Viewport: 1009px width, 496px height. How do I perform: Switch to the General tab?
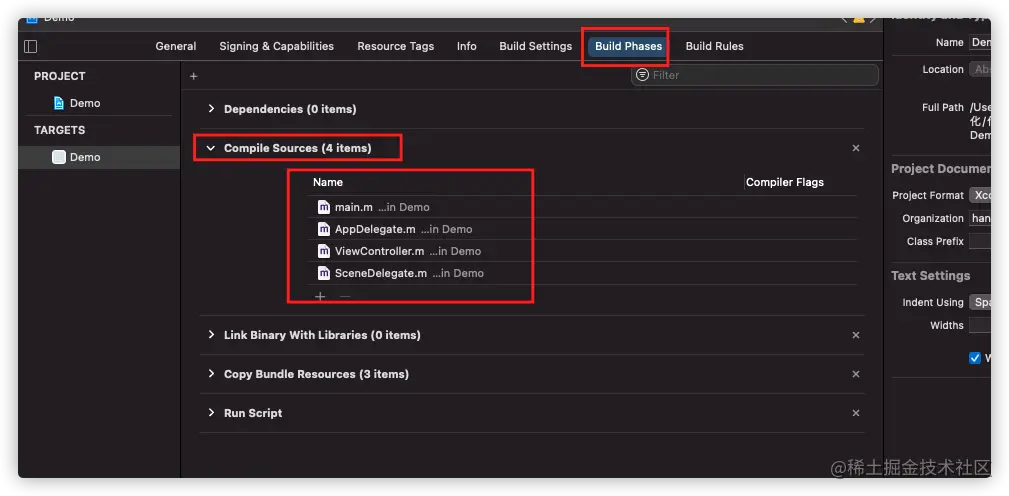pos(176,46)
